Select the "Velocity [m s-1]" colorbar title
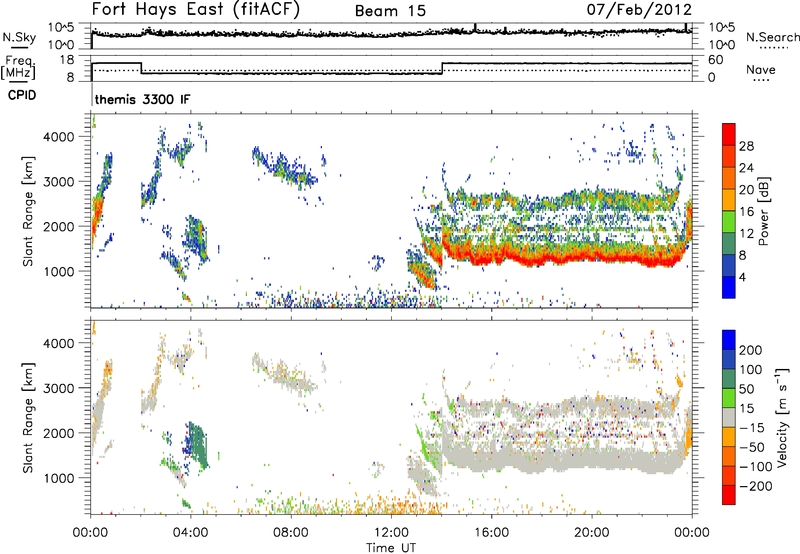 pyautogui.click(x=782, y=417)
